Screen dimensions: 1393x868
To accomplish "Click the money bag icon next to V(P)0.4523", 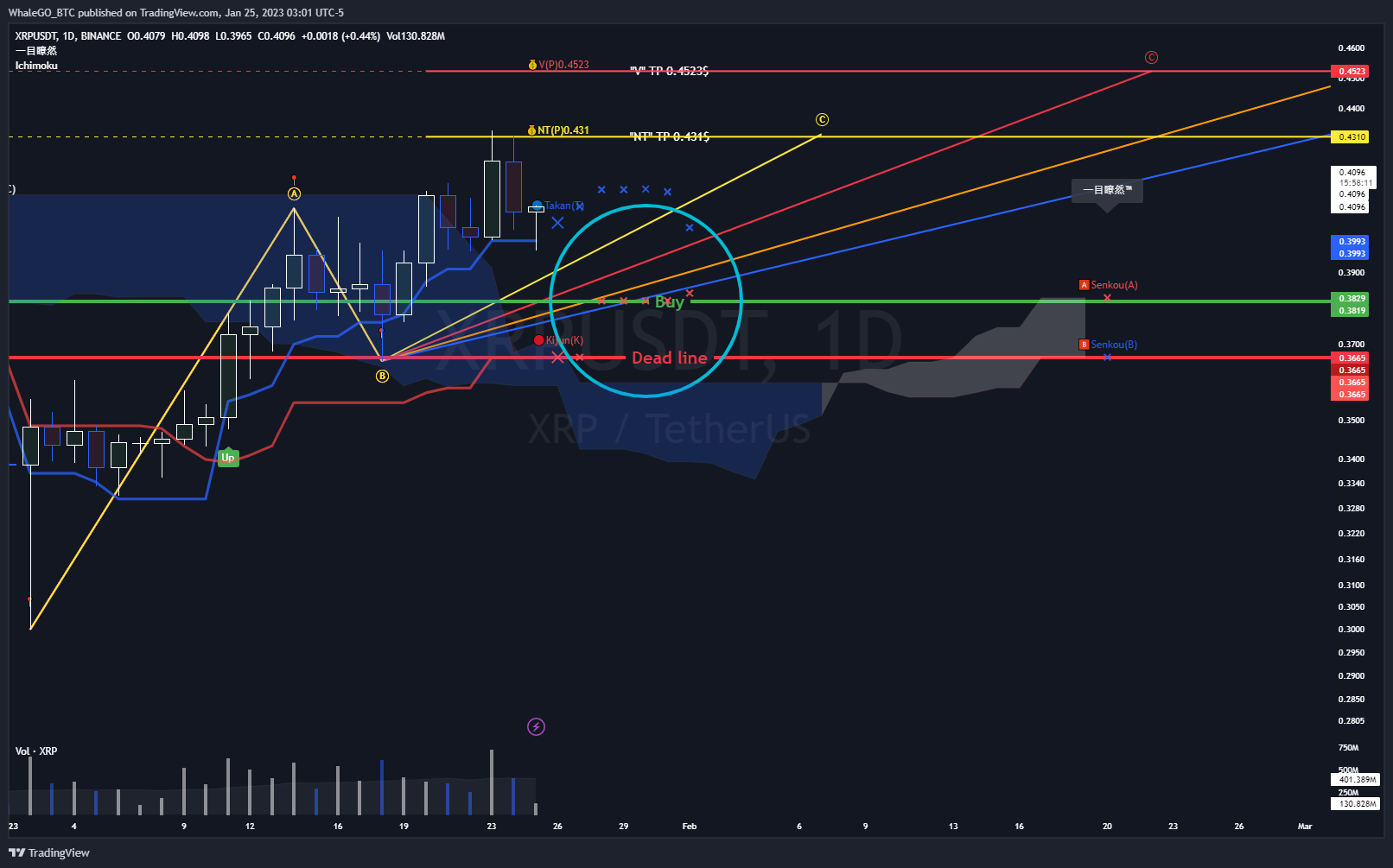I will pyautogui.click(x=532, y=65).
